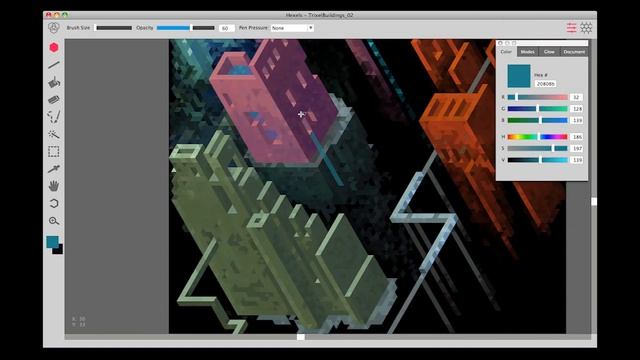
Task: Click the B value field next to blue slider
Action: [576, 120]
